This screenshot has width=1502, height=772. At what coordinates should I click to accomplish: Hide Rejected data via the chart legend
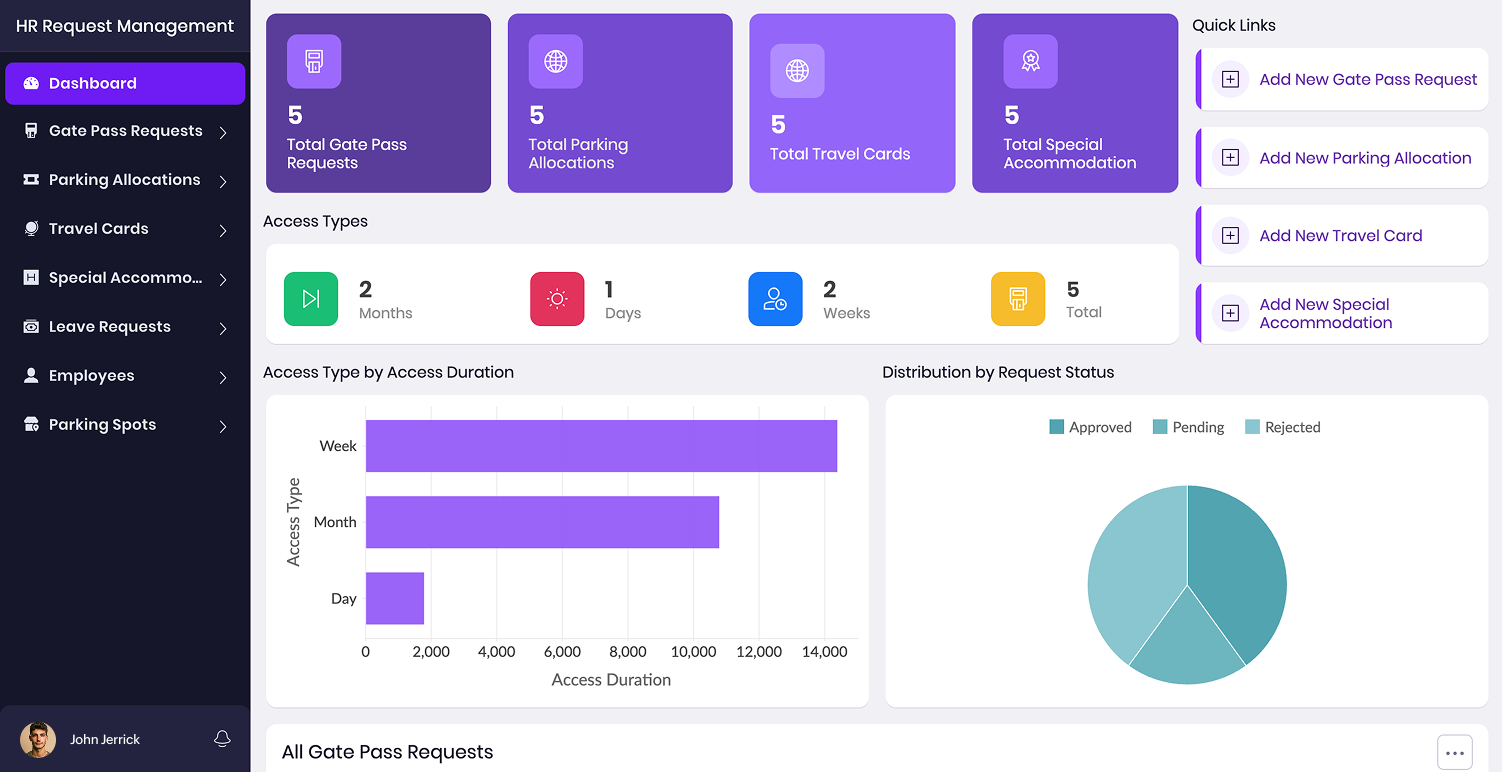1282,427
